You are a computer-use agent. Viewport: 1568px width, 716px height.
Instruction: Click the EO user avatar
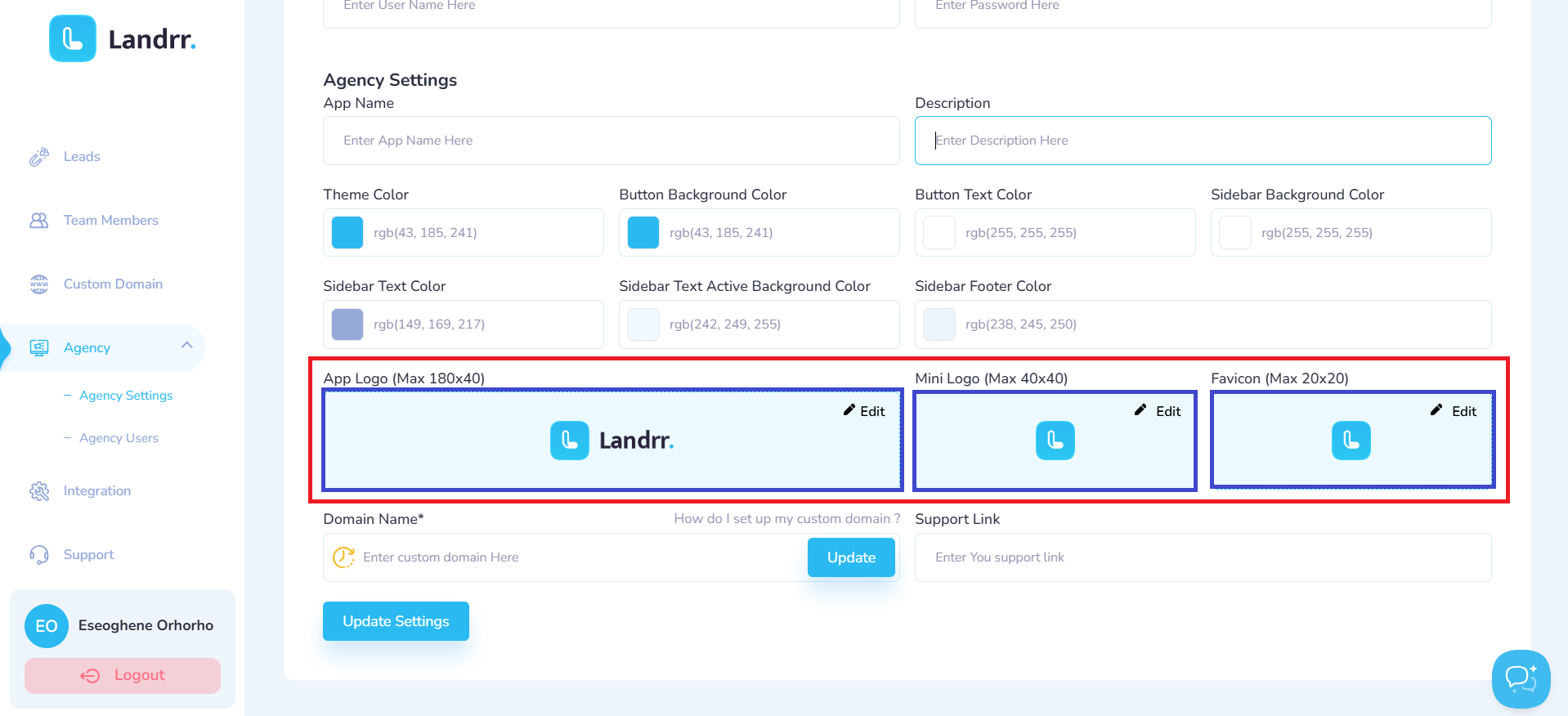point(47,626)
